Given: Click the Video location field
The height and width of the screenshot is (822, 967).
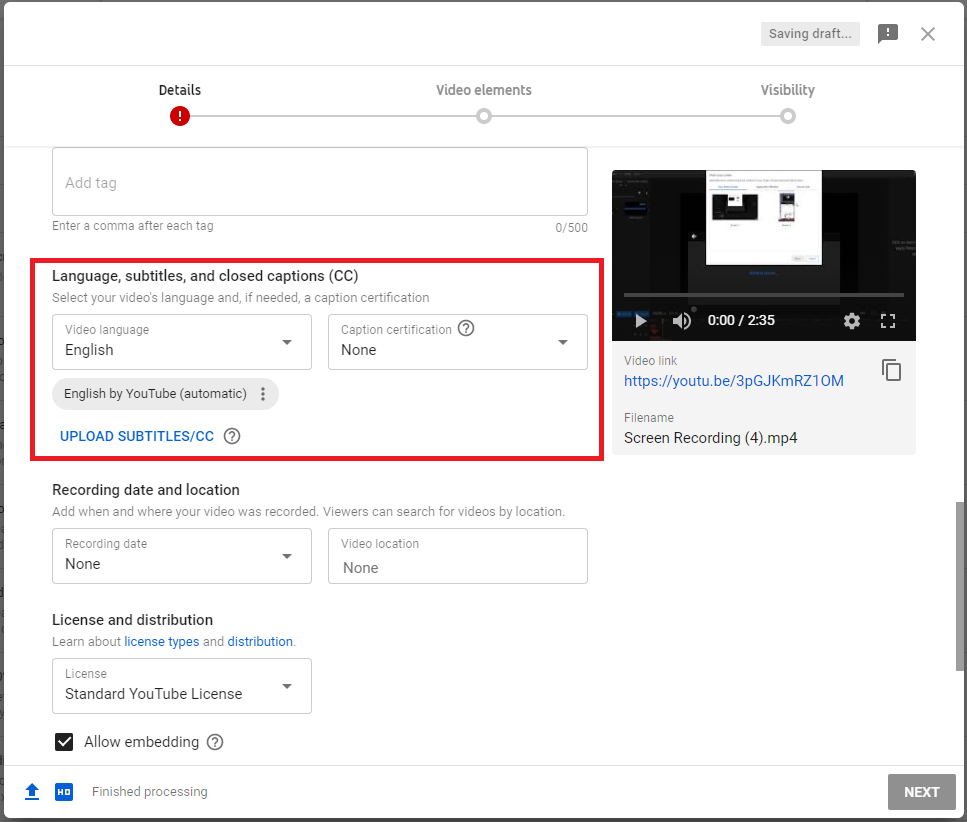Looking at the screenshot, I should pos(458,556).
